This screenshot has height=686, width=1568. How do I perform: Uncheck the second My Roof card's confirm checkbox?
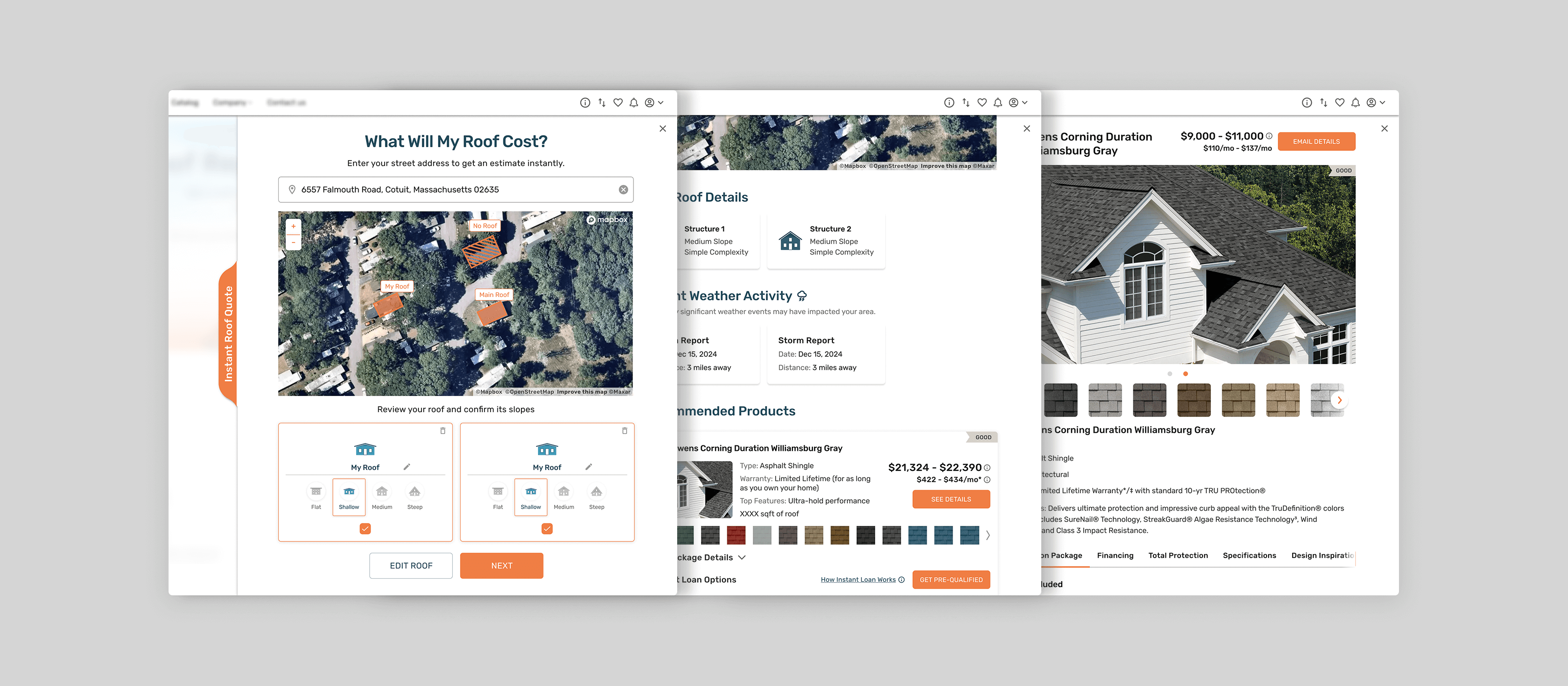(547, 528)
